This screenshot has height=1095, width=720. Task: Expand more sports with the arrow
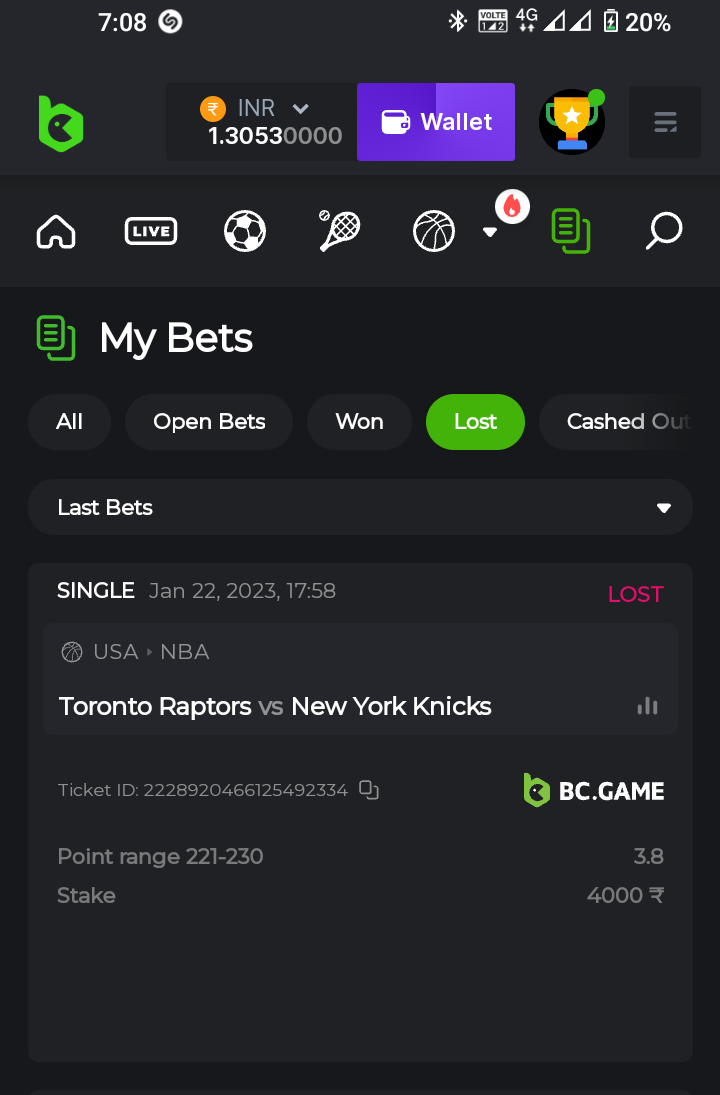pyautogui.click(x=490, y=232)
